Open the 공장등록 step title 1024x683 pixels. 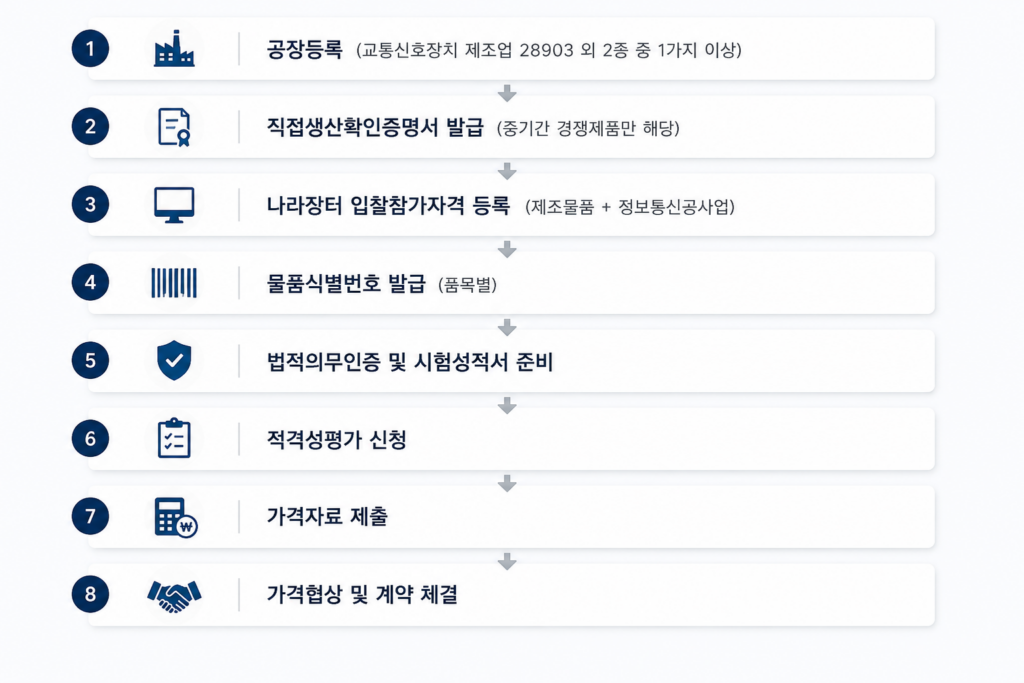pos(304,50)
